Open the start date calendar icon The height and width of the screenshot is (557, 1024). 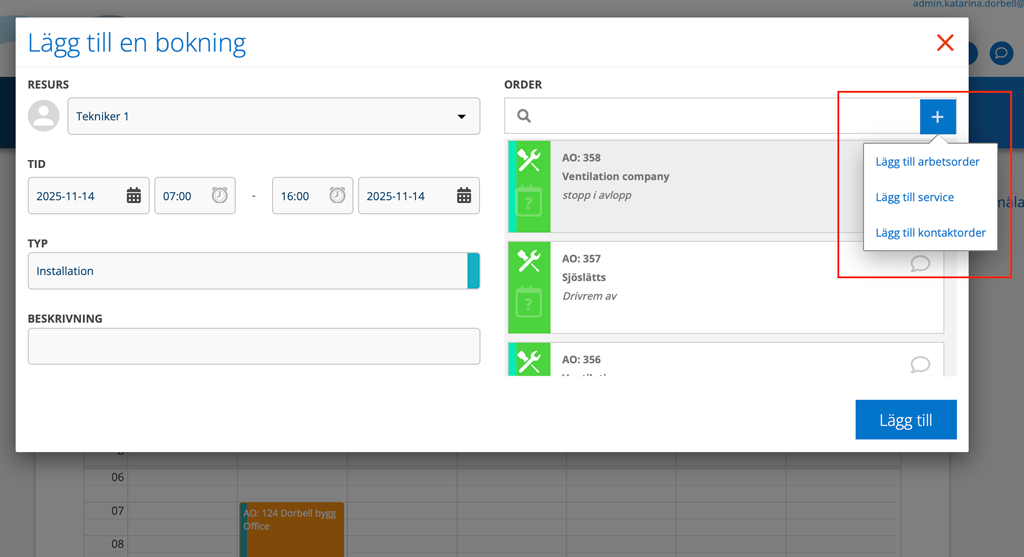(x=133, y=196)
